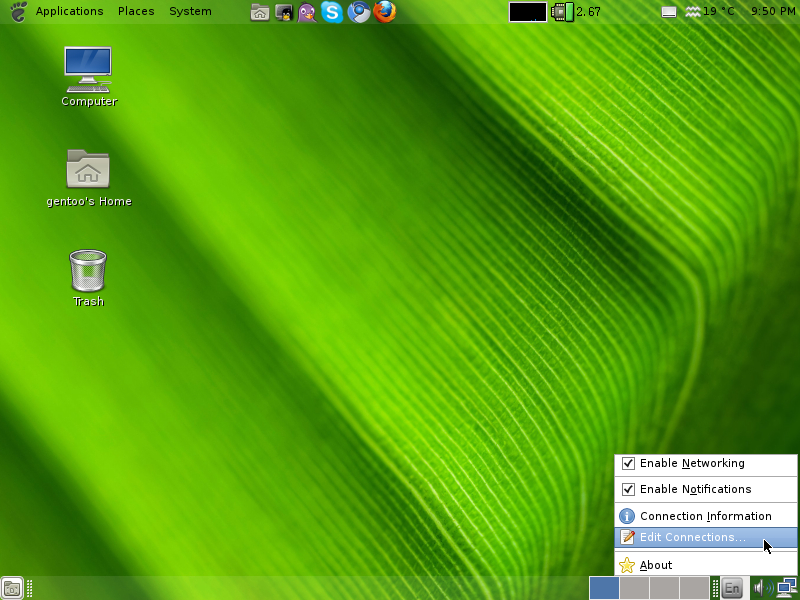The image size is (800, 600).
Task: Open the Chromium browser launcher icon
Action: [358, 12]
